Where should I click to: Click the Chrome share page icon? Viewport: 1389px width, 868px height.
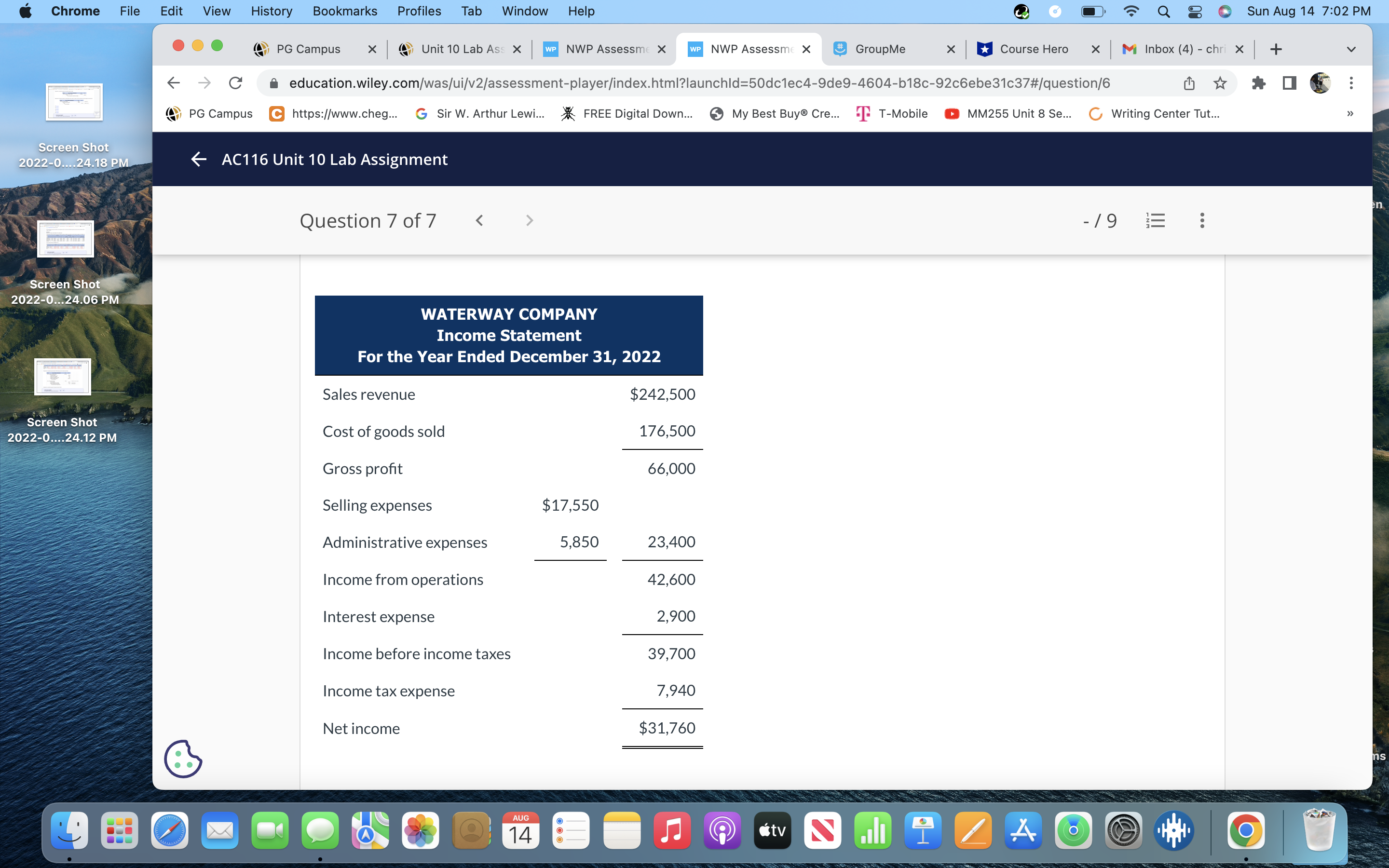click(1189, 83)
